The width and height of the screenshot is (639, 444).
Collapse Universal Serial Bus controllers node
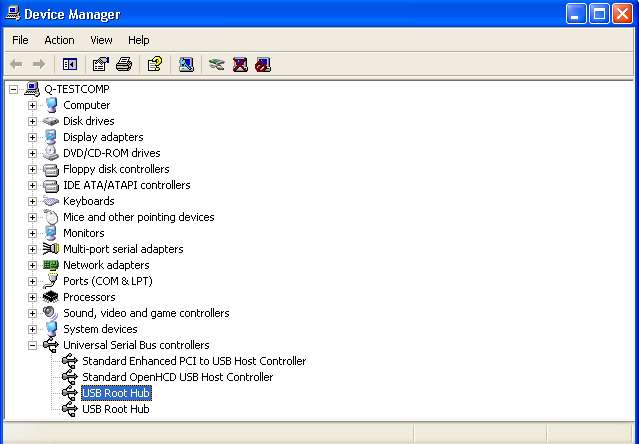point(32,345)
